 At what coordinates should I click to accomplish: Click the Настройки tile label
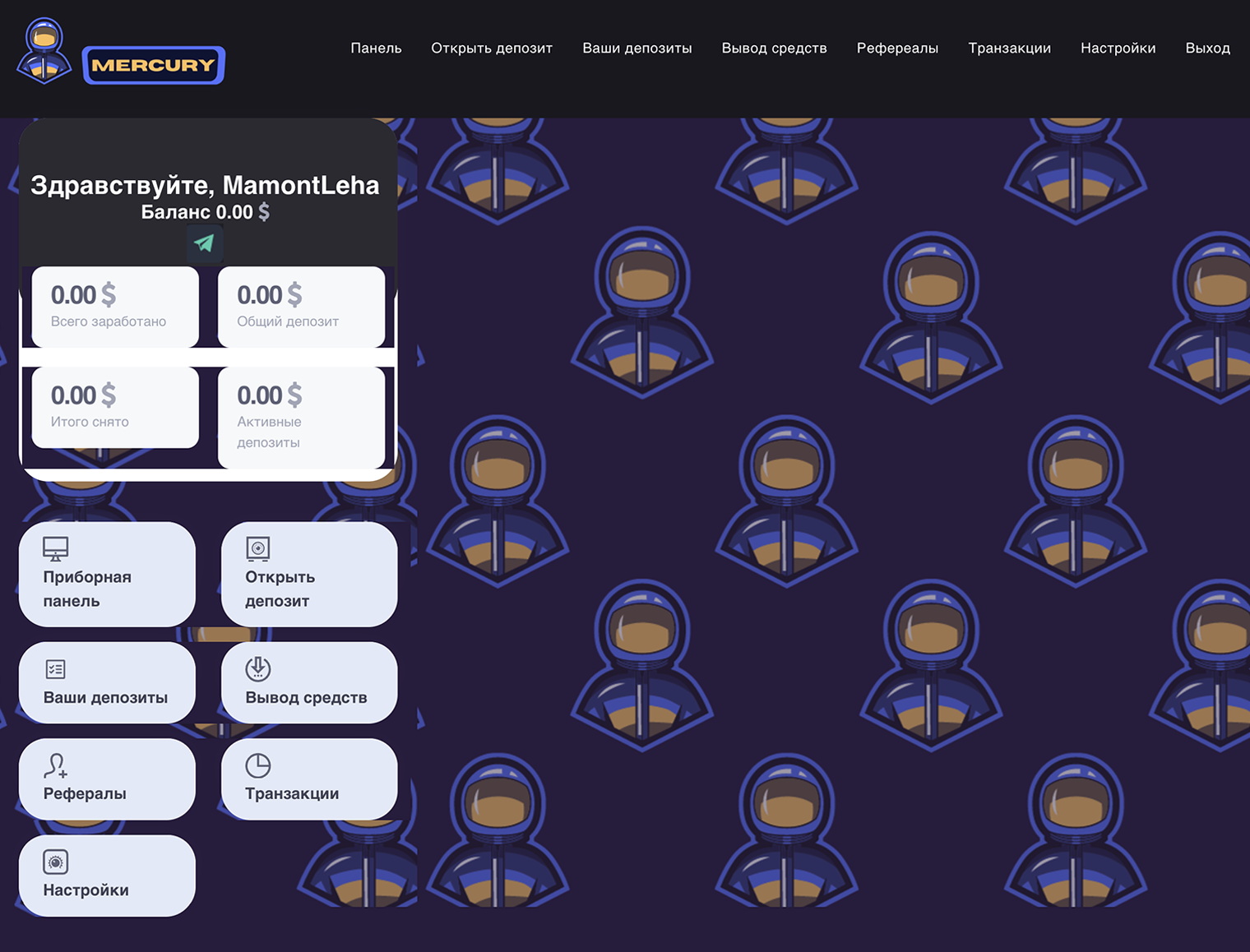[x=86, y=890]
